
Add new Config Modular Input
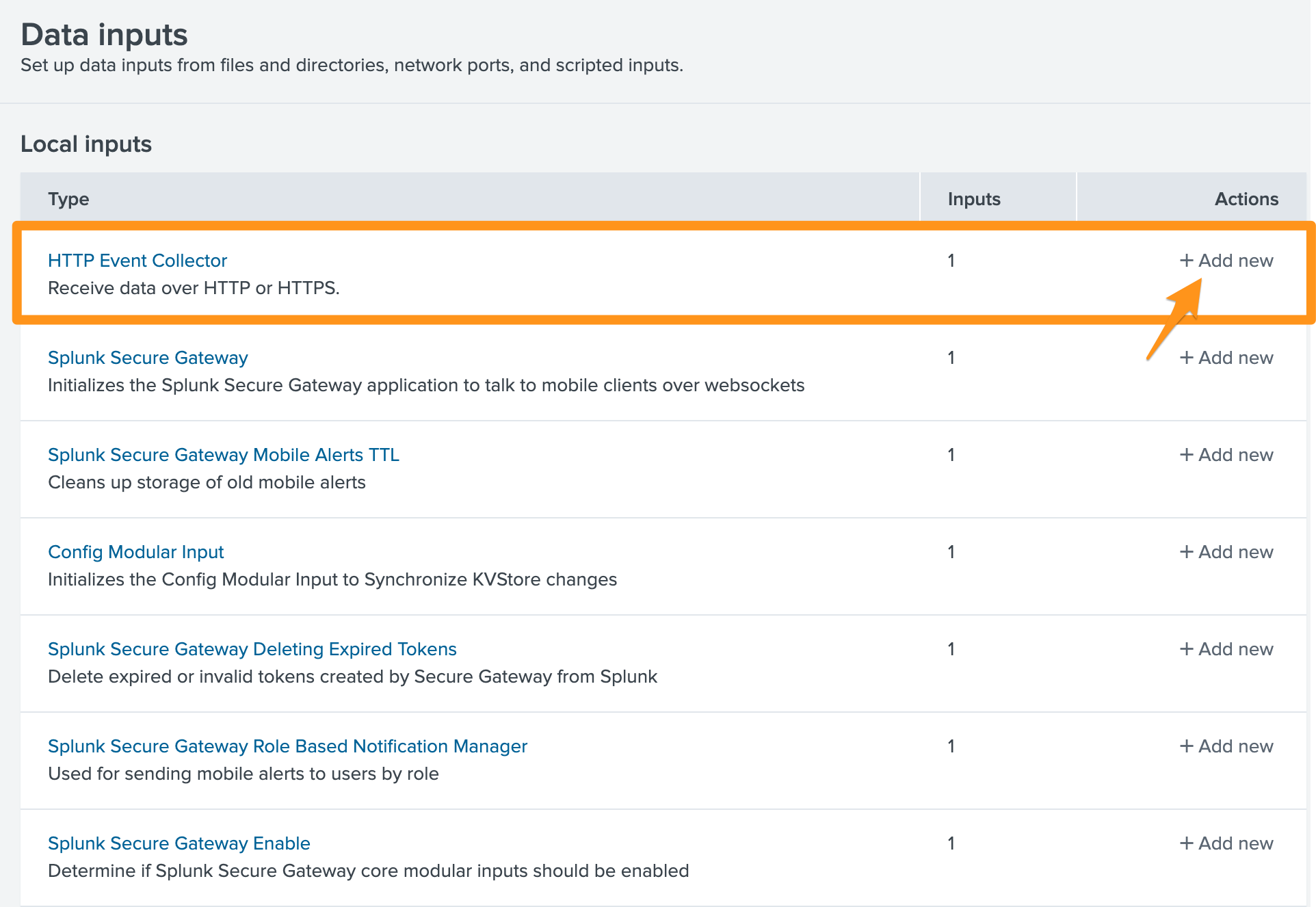[1226, 552]
